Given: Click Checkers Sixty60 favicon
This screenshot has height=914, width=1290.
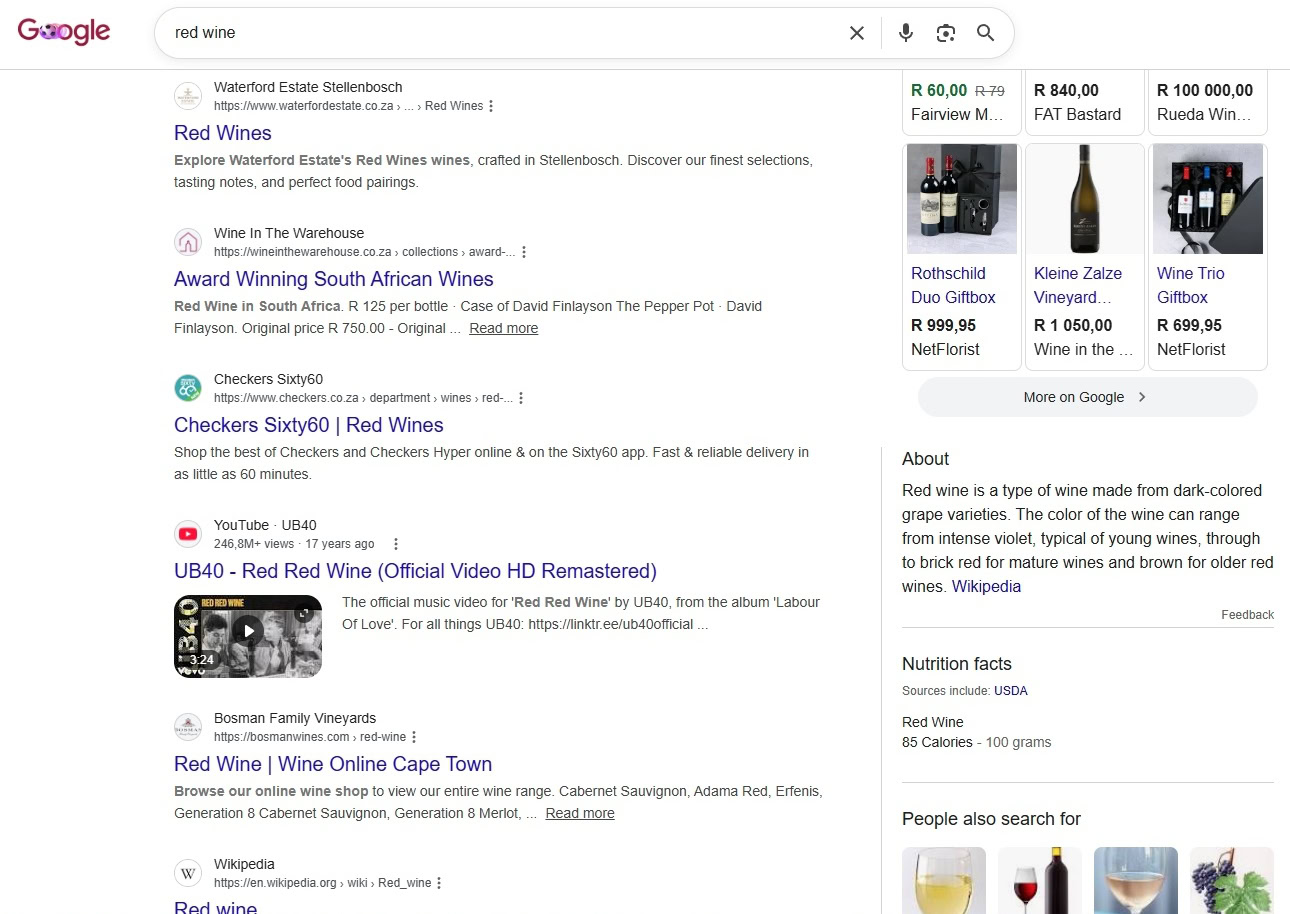Looking at the screenshot, I should click(x=188, y=388).
